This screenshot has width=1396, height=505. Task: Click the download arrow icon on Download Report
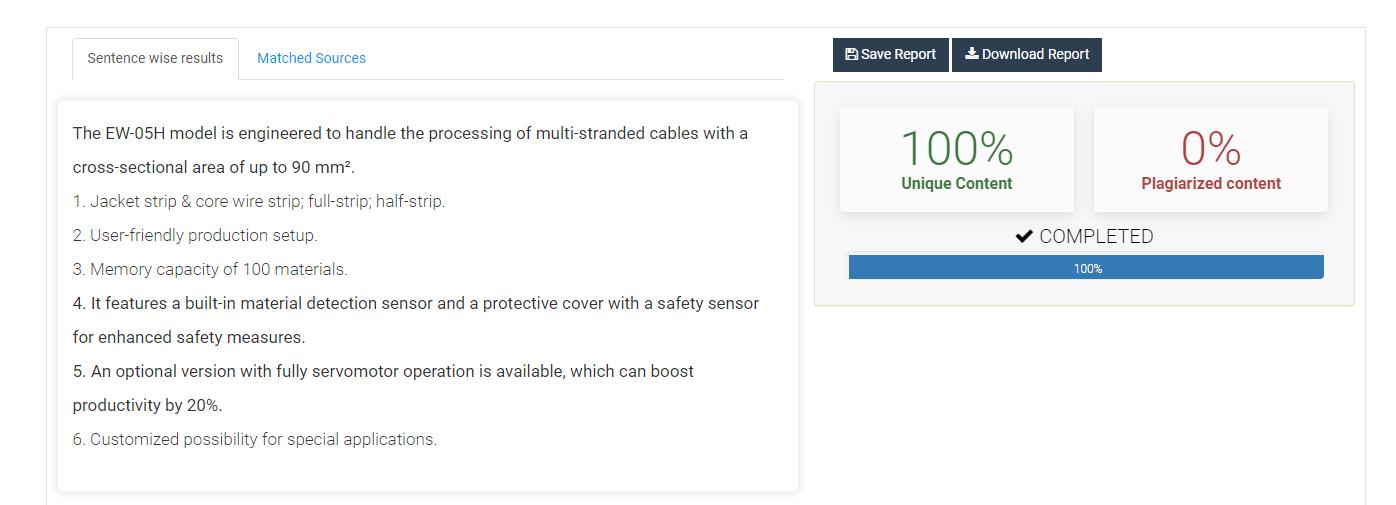coord(971,54)
